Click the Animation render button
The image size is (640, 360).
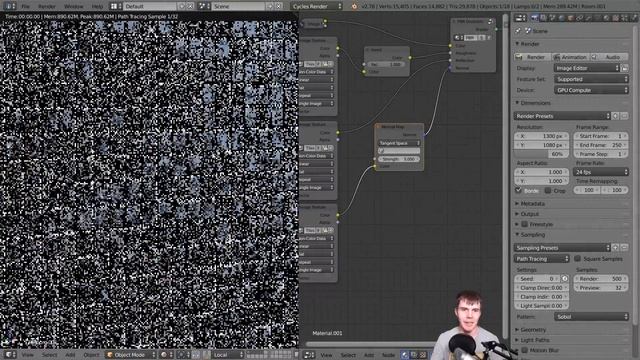570,57
